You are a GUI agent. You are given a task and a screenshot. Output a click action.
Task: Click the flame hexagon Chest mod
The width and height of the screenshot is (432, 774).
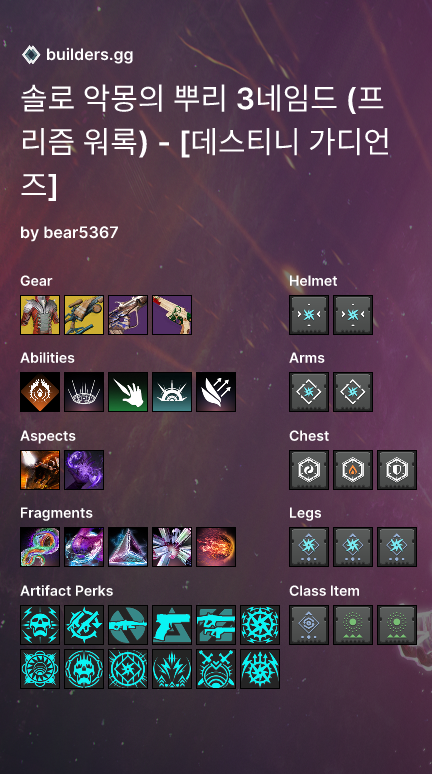coord(353,470)
